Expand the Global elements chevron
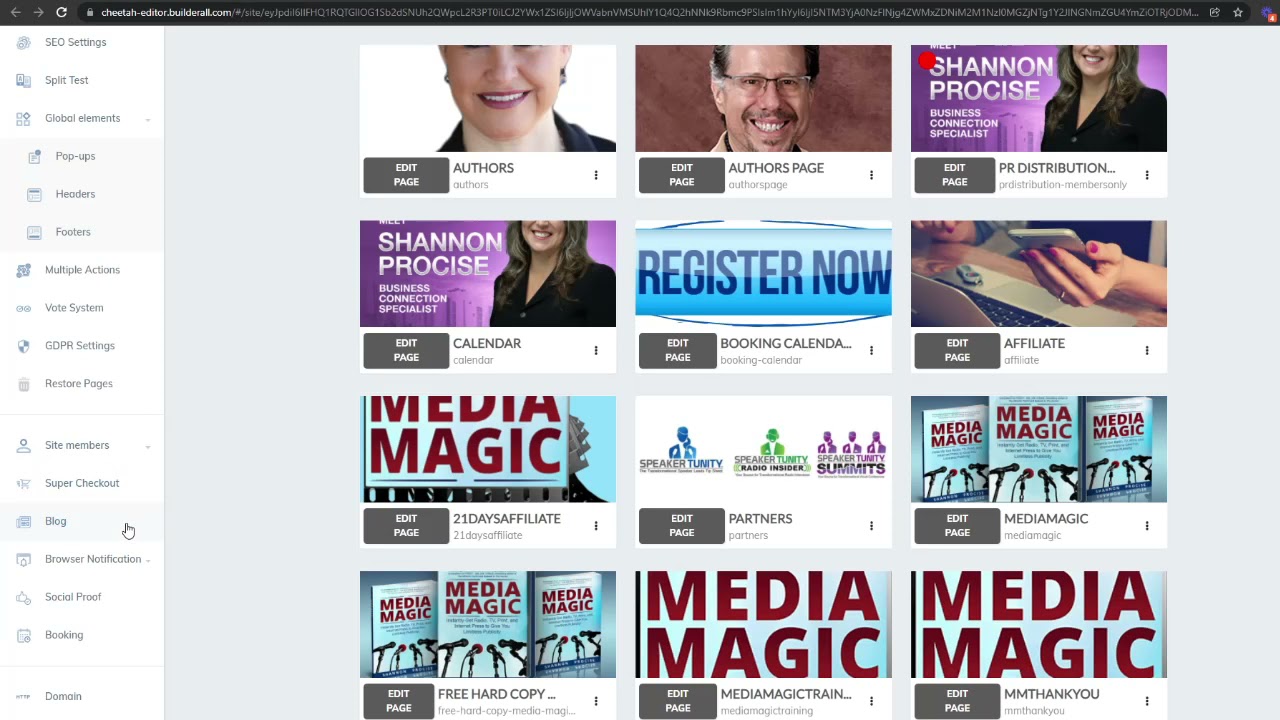 pyautogui.click(x=148, y=120)
